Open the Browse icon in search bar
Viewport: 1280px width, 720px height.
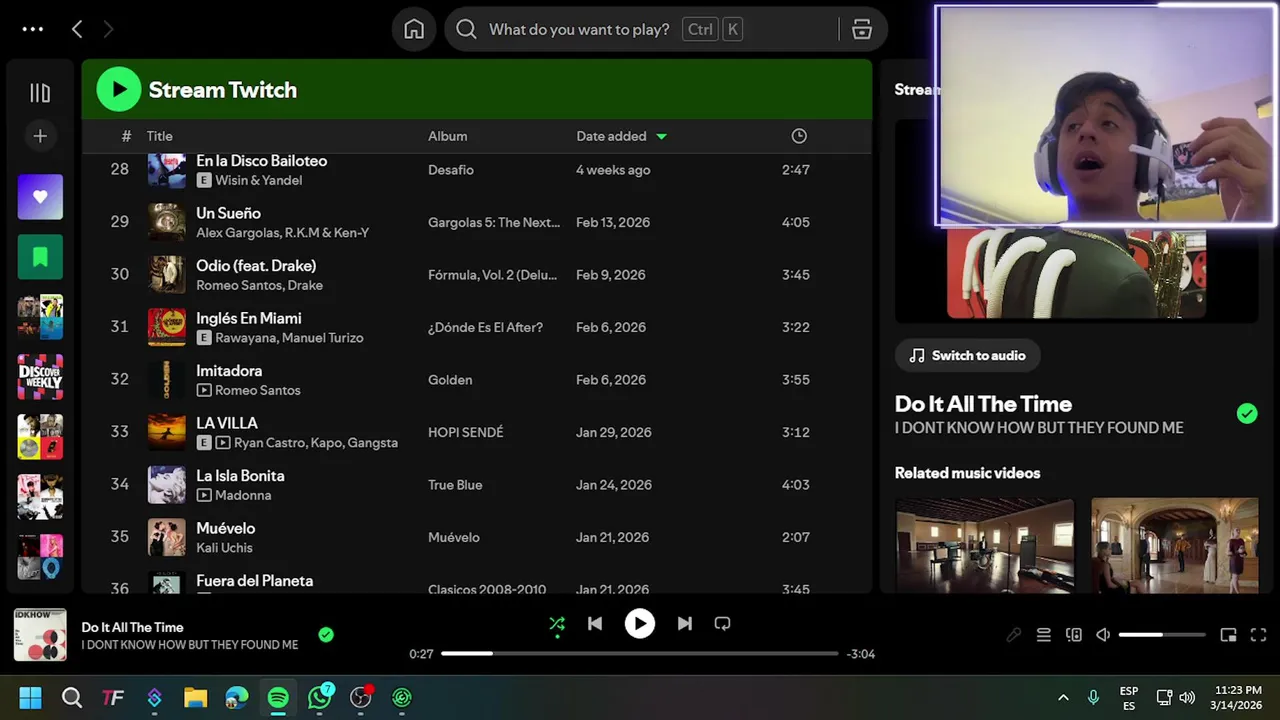pos(862,29)
